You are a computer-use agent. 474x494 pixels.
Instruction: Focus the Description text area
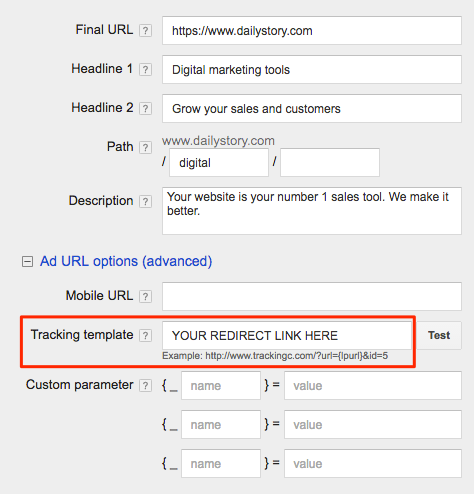(312, 211)
